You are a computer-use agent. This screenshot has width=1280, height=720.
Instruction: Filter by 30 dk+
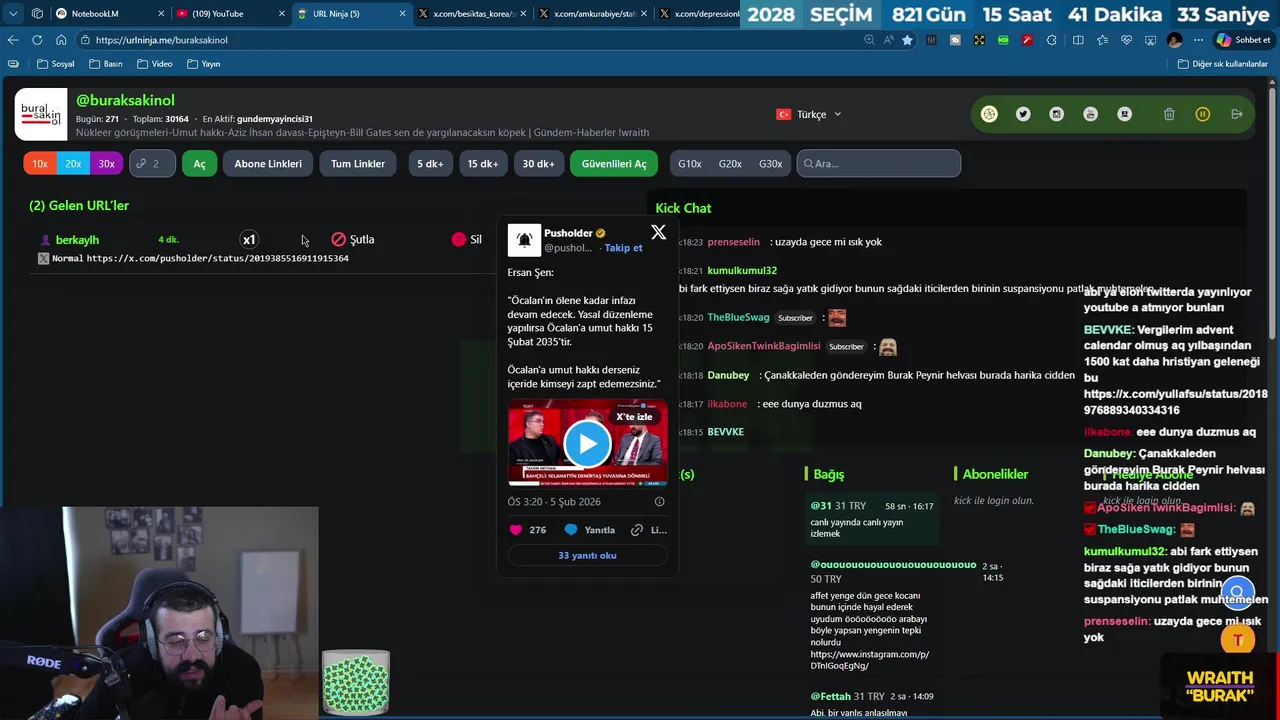coord(538,164)
